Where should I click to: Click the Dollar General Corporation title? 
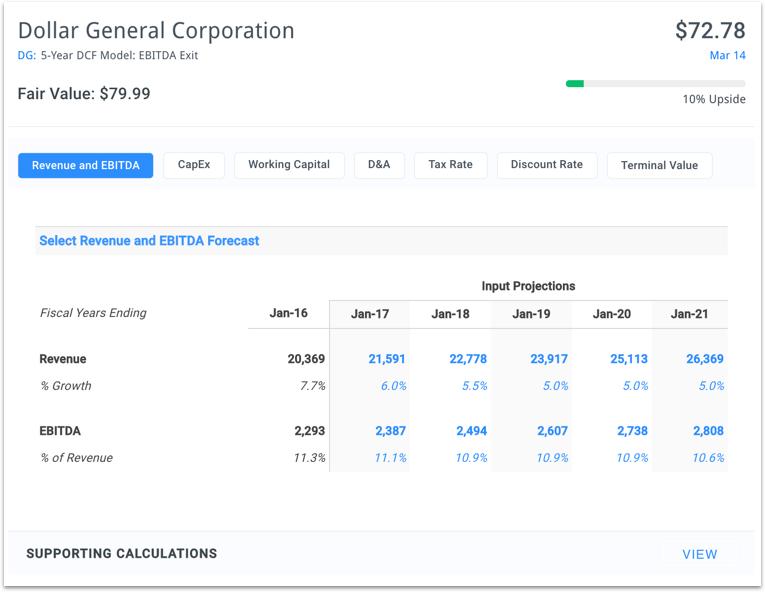click(x=156, y=30)
